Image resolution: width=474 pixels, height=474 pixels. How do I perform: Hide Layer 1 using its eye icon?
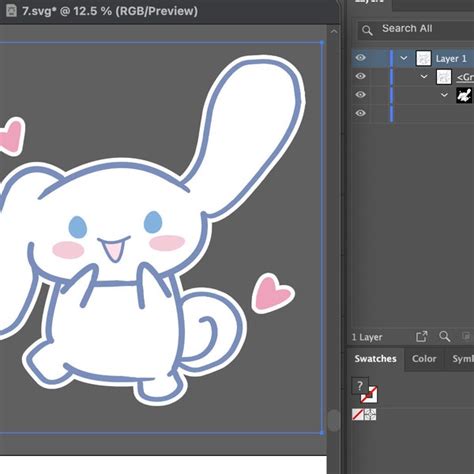pos(360,58)
